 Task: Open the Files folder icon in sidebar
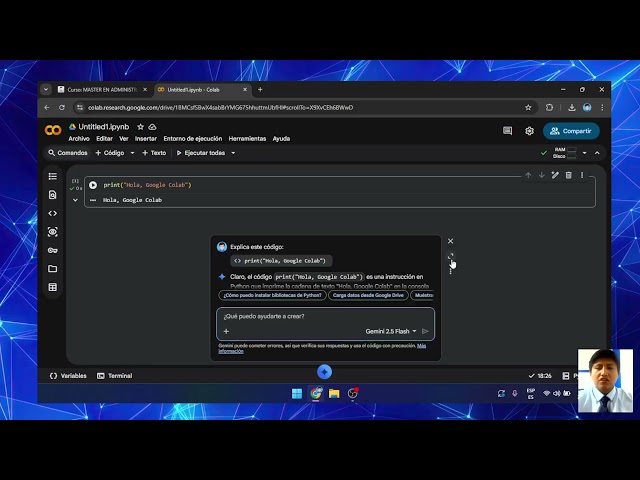[x=53, y=269]
